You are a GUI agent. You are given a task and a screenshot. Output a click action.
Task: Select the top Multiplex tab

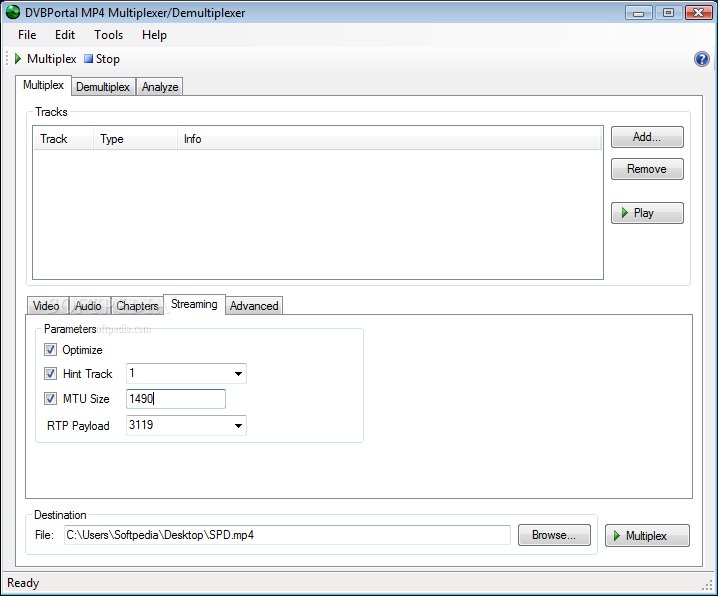click(44, 85)
